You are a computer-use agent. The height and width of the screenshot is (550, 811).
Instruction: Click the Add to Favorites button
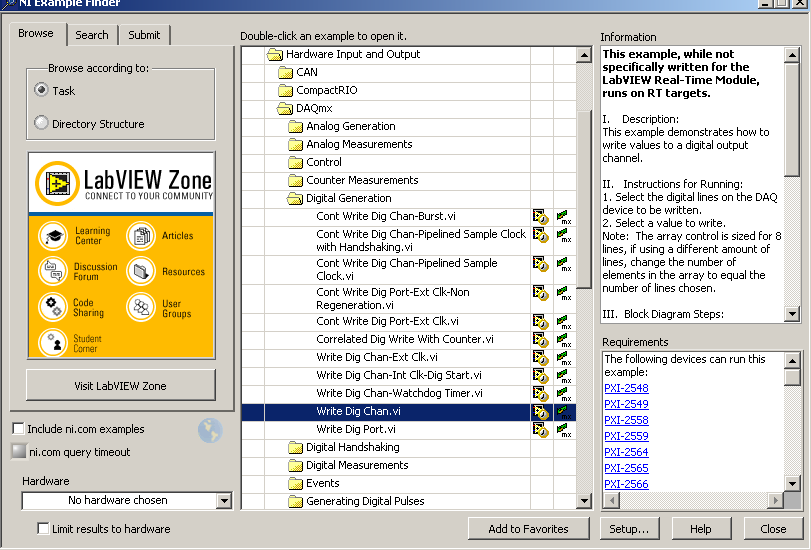(528, 529)
